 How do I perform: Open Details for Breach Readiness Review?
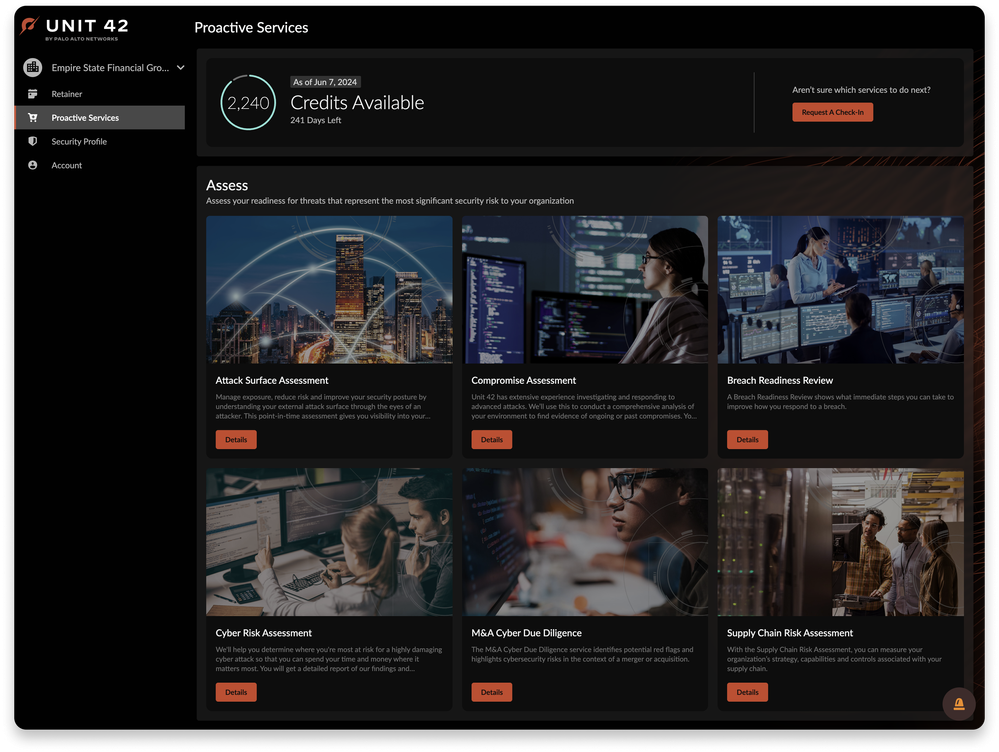point(748,440)
